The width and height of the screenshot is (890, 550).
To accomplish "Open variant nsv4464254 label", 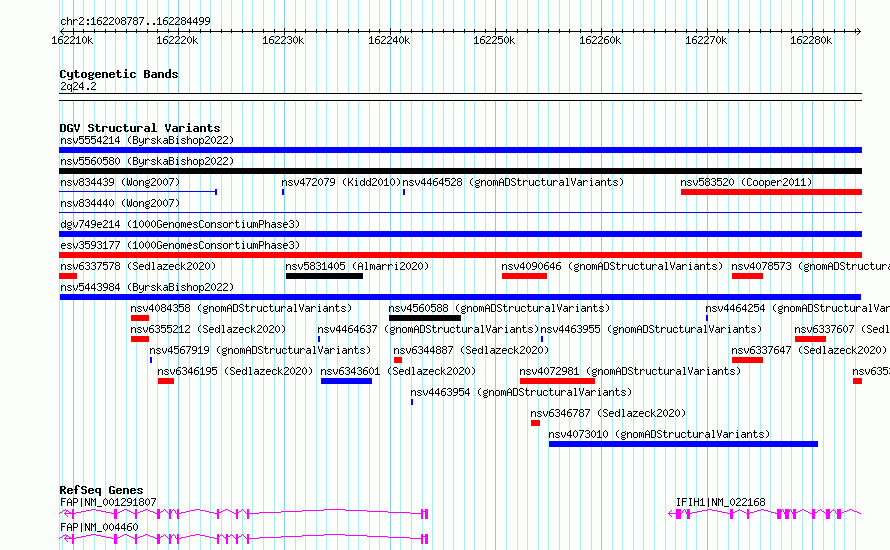I will pos(797,308).
